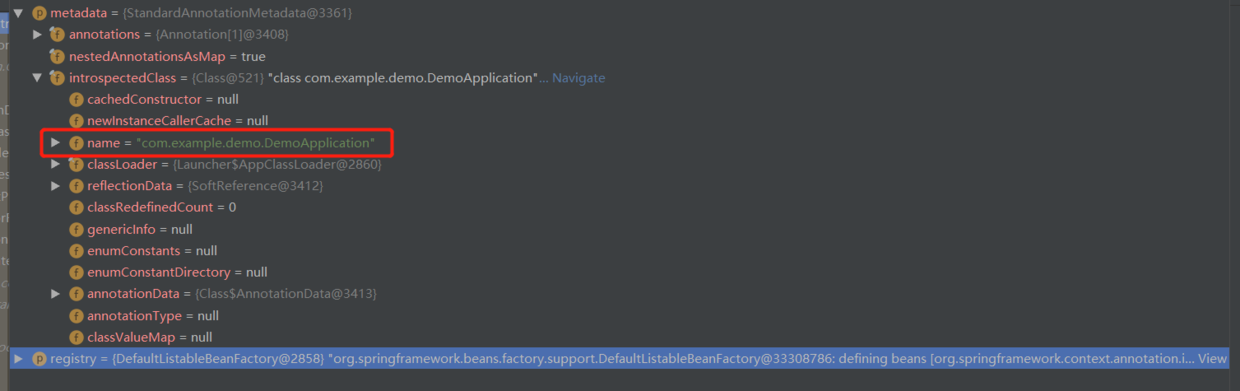Click the field icon beside classValueMap
Screen dimensions: 1240x391
click(x=76, y=337)
